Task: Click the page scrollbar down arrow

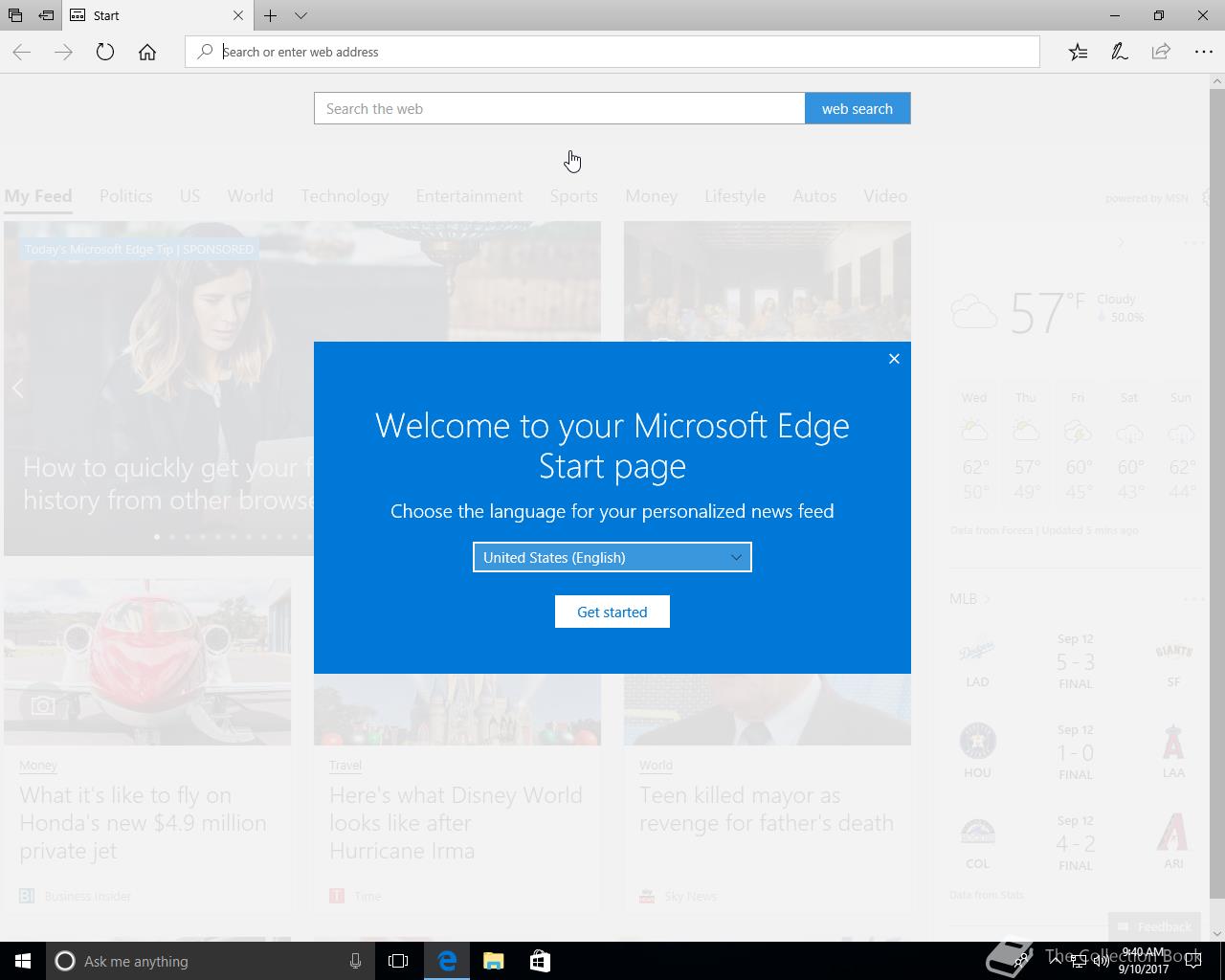Action: pos(1216,933)
